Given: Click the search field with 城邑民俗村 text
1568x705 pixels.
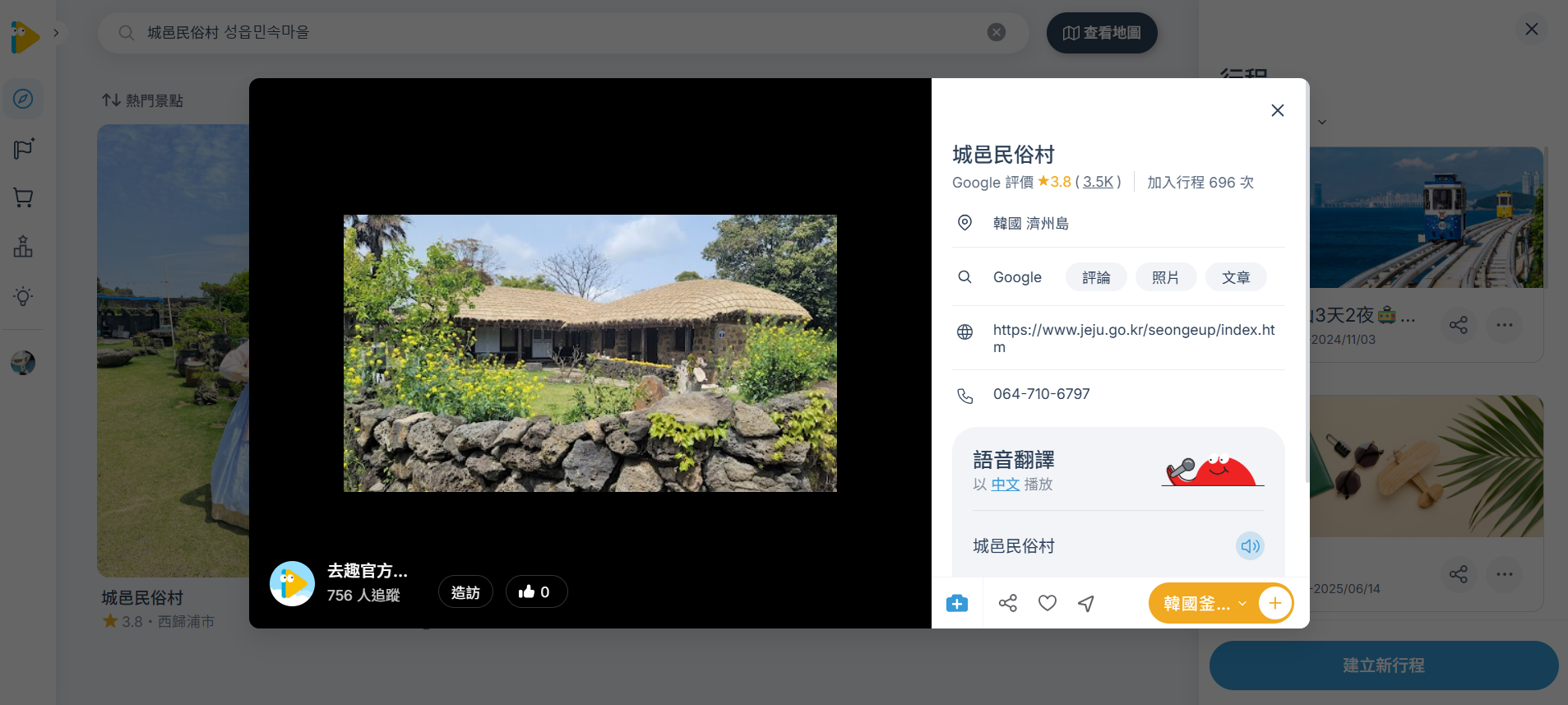Looking at the screenshot, I should [x=563, y=33].
